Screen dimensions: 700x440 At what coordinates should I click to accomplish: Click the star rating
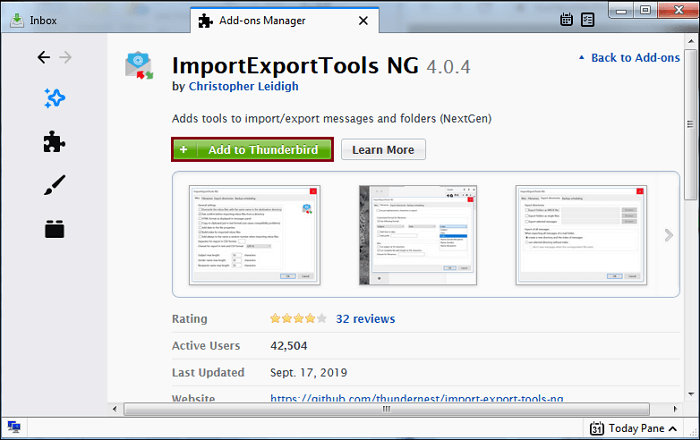coord(298,319)
